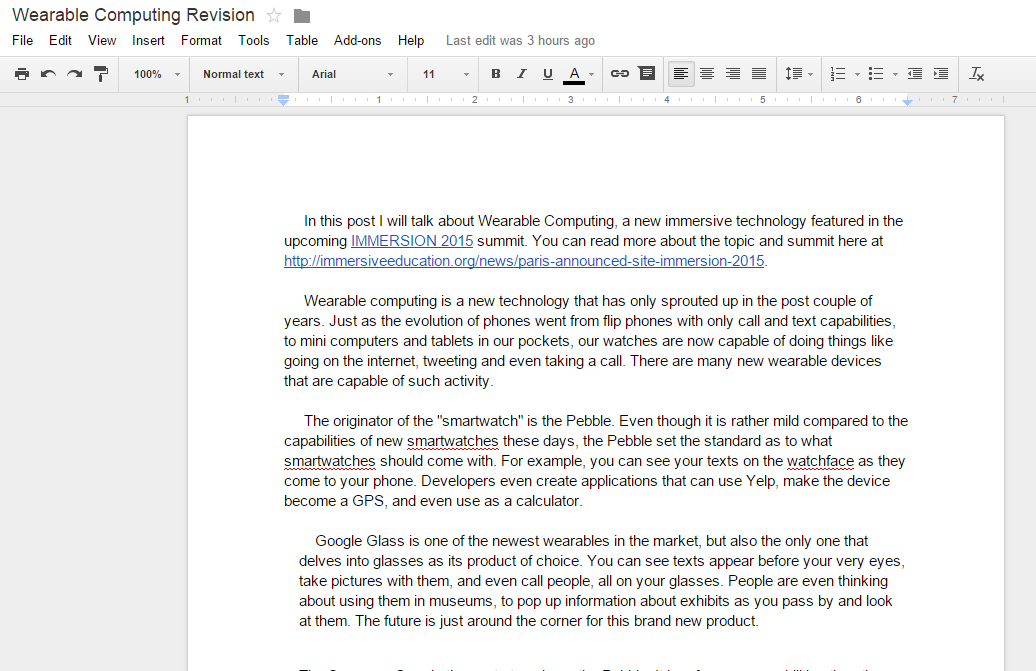The height and width of the screenshot is (671, 1036).
Task: Open the Add-ons menu
Action: click(x=357, y=40)
